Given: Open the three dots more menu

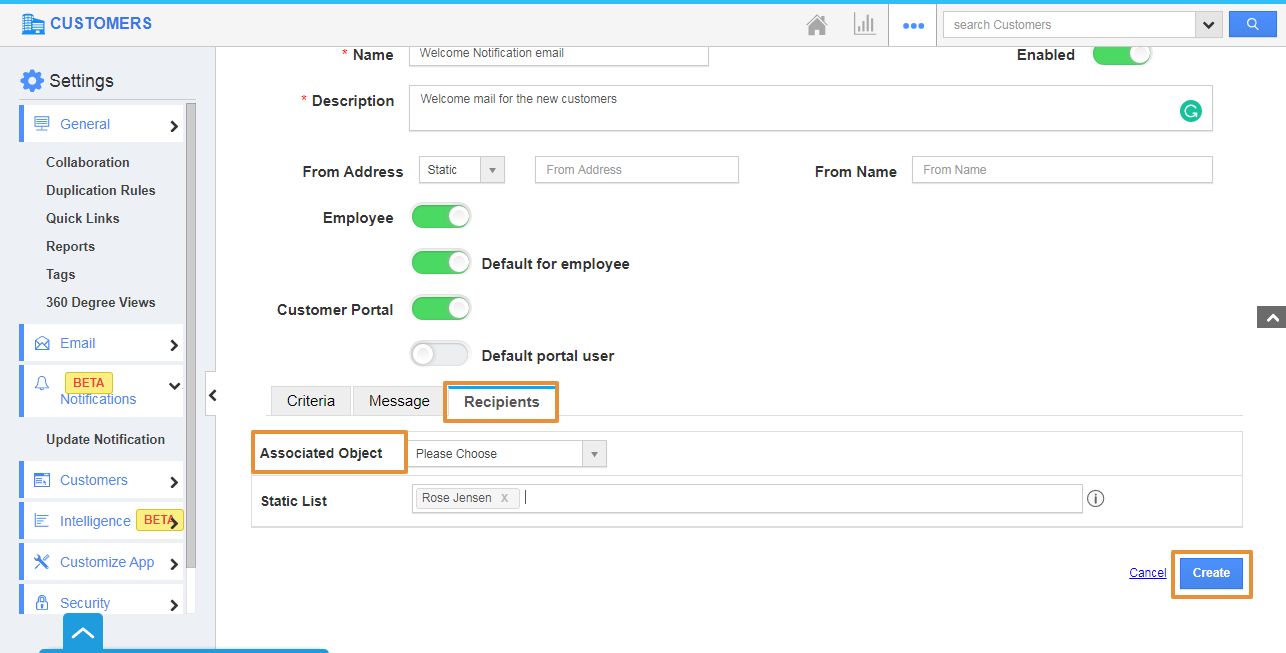Looking at the screenshot, I should coord(913,26).
